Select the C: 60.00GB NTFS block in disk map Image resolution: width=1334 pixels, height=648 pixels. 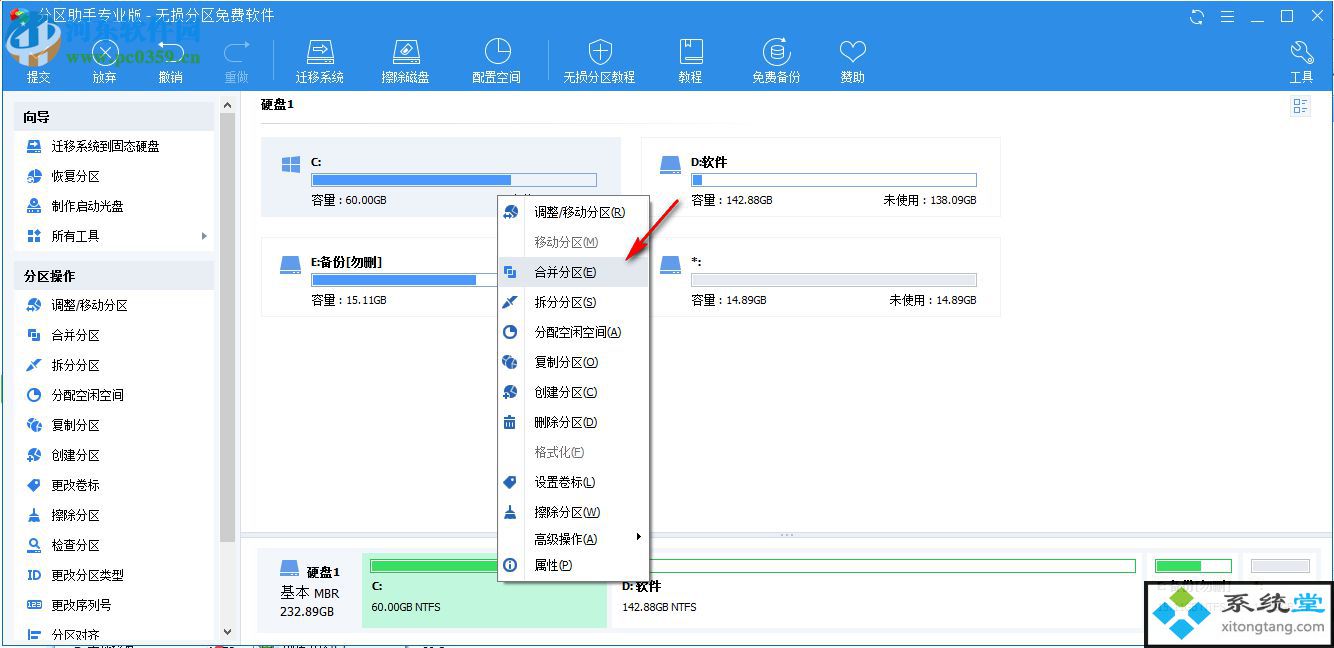[484, 590]
